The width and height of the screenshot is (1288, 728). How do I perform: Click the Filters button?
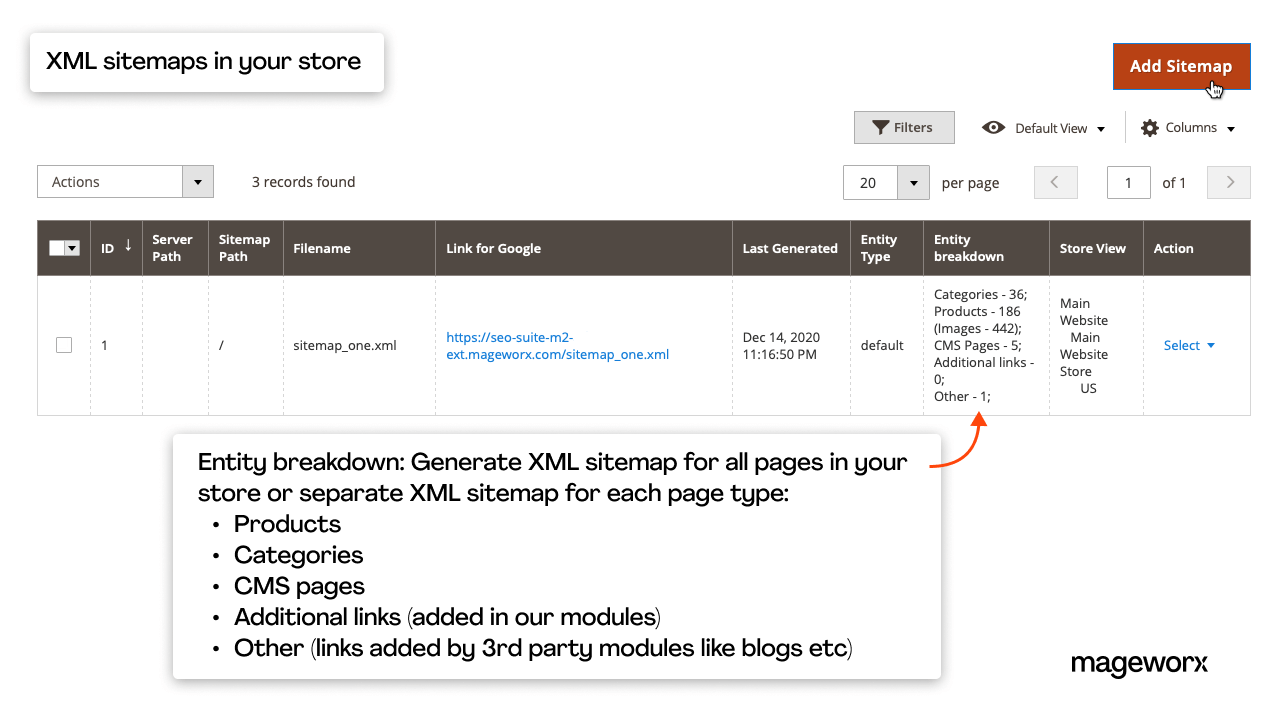(904, 127)
